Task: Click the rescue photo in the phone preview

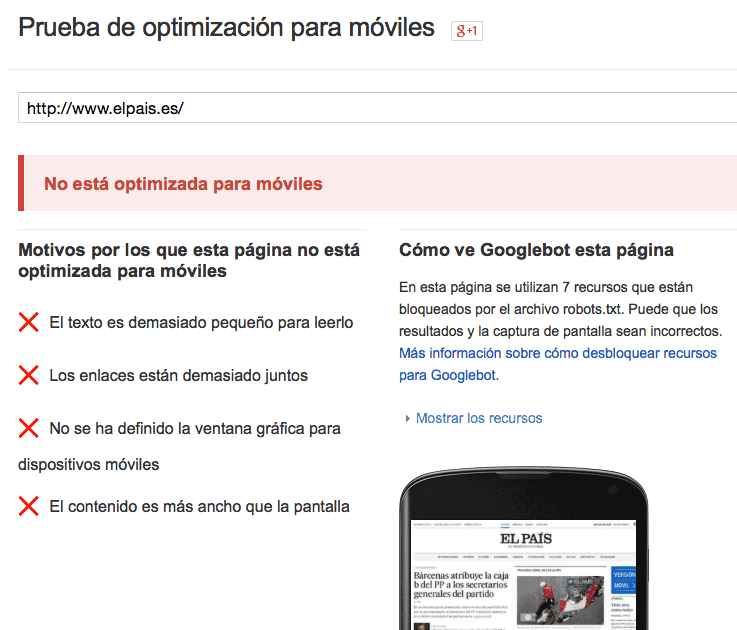Action: [560, 600]
